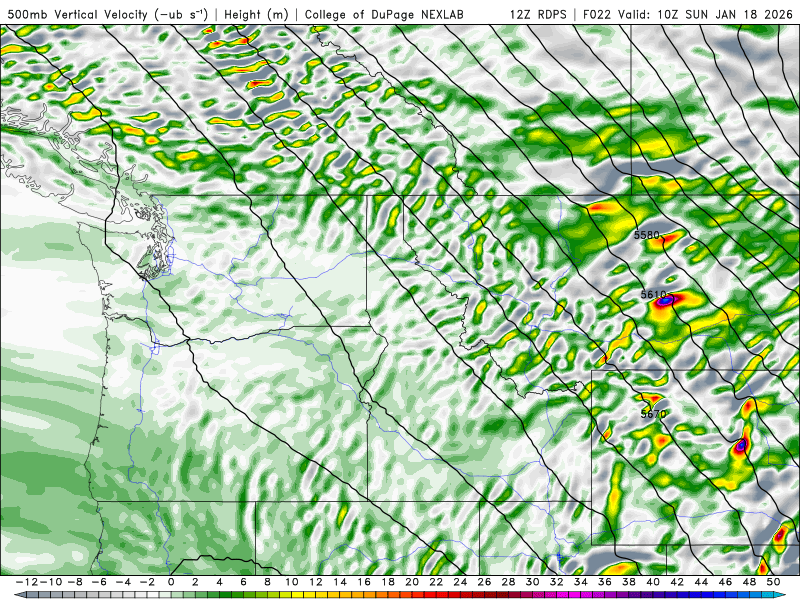
Task: Click the 50 value on the color scale
Action: (773, 582)
